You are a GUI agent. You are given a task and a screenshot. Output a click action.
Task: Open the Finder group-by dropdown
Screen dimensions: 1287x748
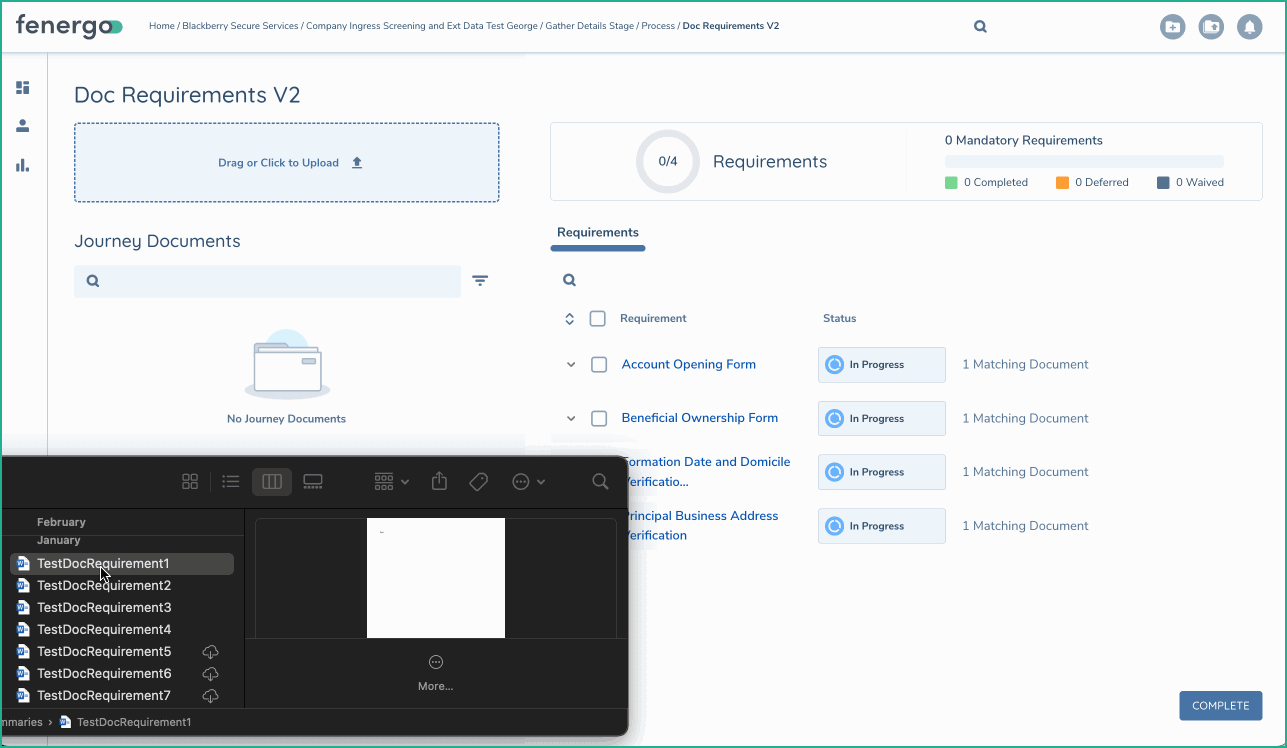pyautogui.click(x=391, y=481)
